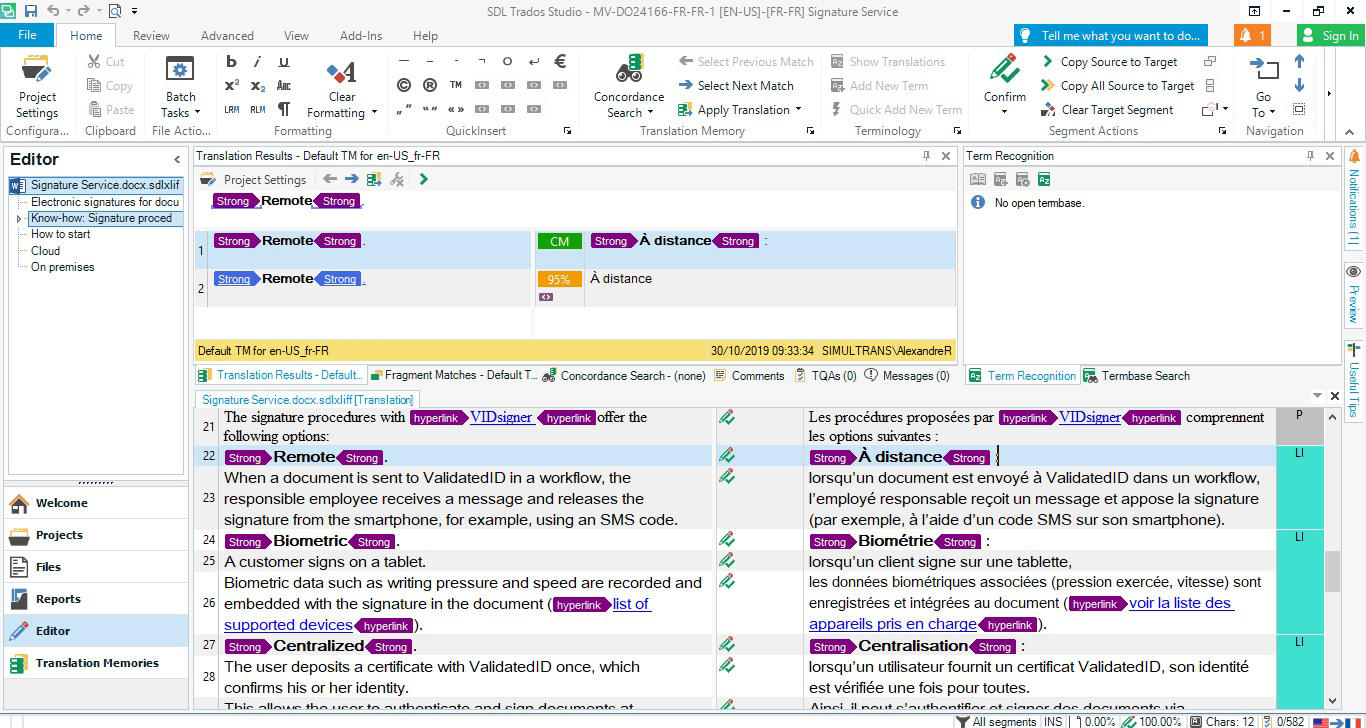Expand the QuickInsert group dialog launcher
1366x728 pixels.
point(567,131)
